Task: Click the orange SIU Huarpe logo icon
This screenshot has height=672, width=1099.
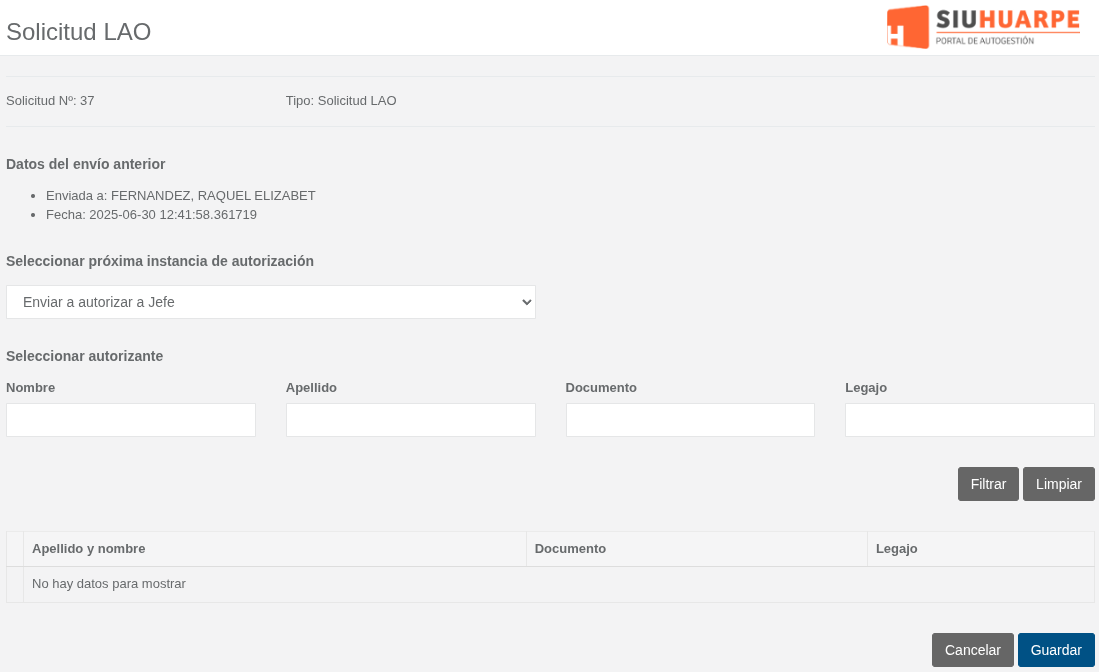Action: (908, 27)
